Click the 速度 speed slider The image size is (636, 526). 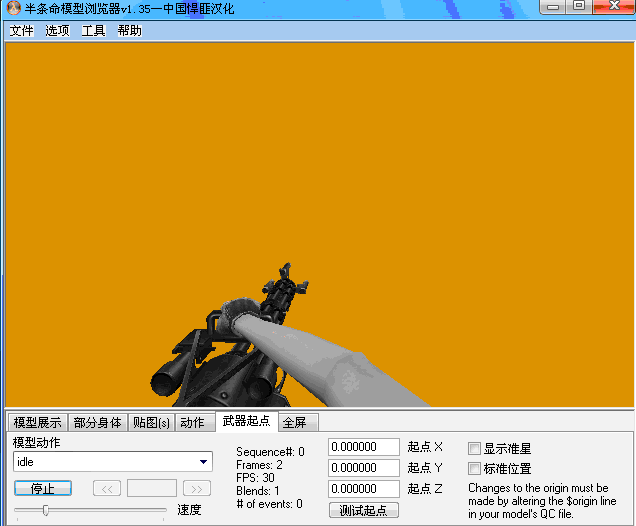coord(90,510)
